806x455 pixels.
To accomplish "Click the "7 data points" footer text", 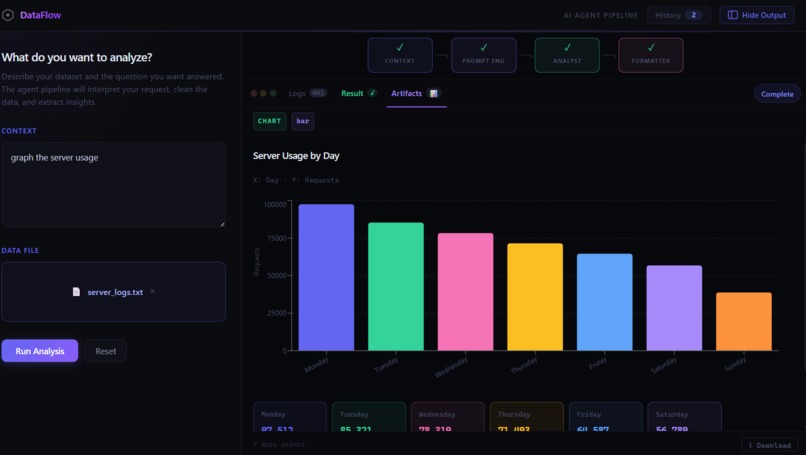I will (279, 445).
